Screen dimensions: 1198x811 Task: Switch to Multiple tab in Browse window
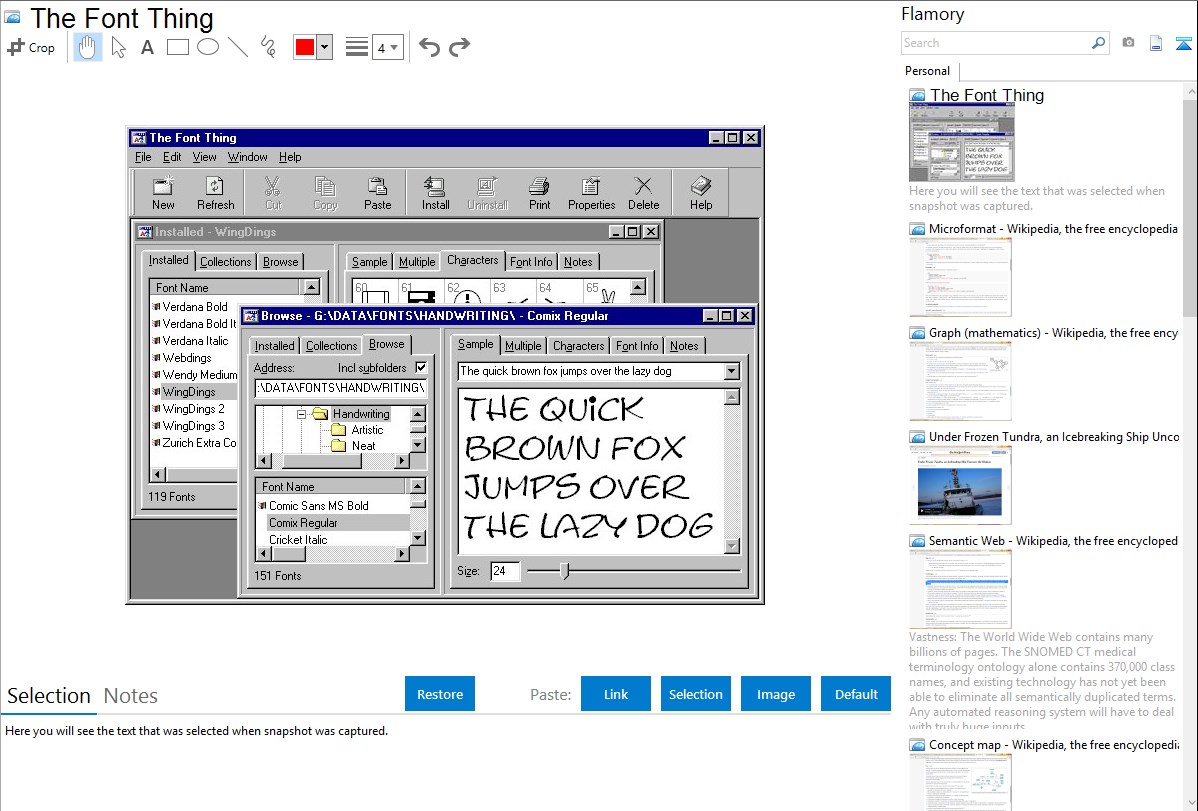click(523, 345)
